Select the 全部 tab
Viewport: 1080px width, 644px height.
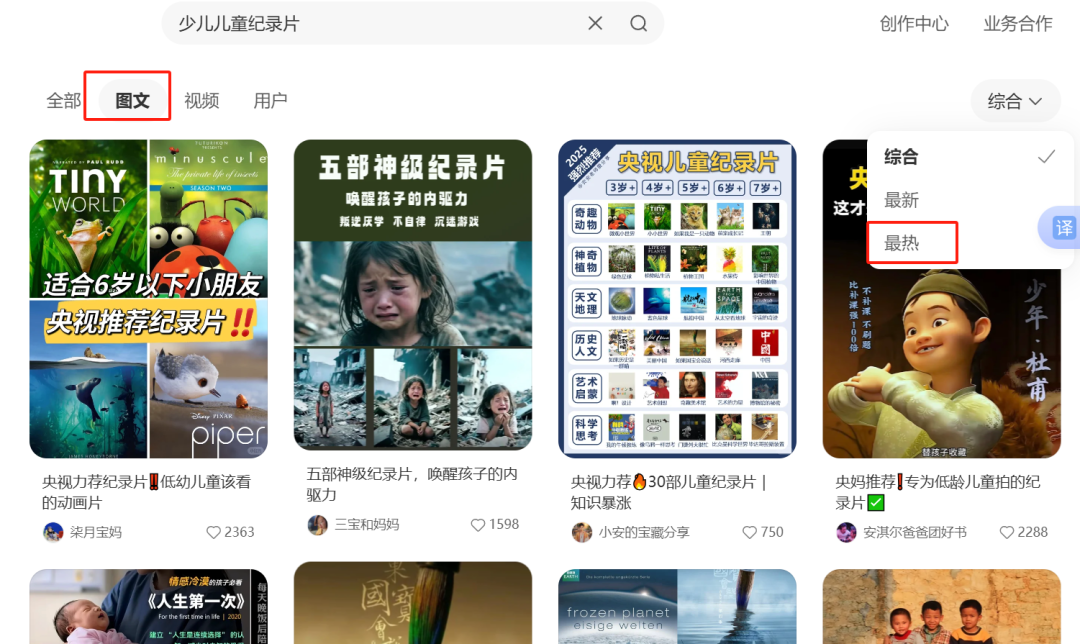point(63,101)
